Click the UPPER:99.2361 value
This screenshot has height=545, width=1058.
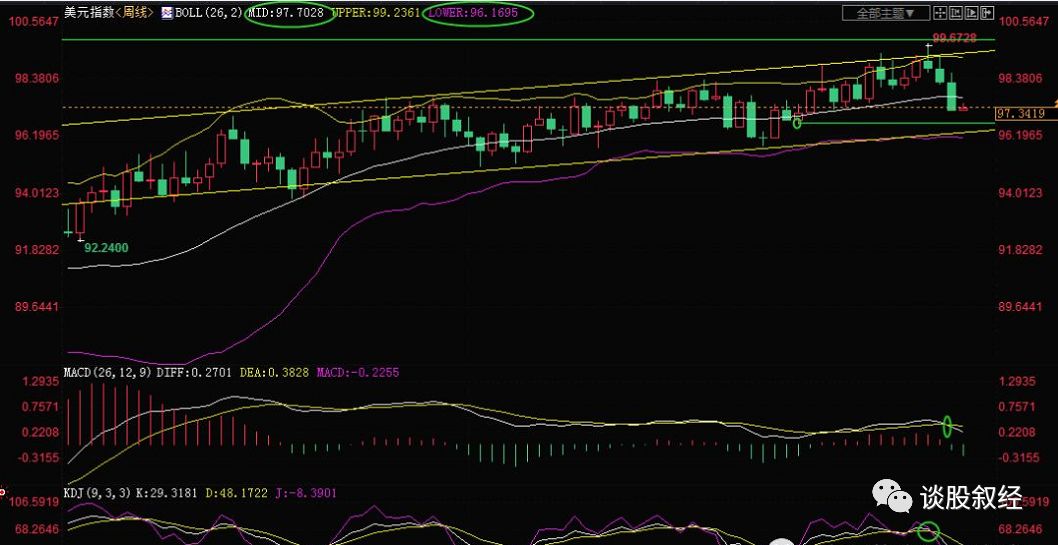[375, 12]
